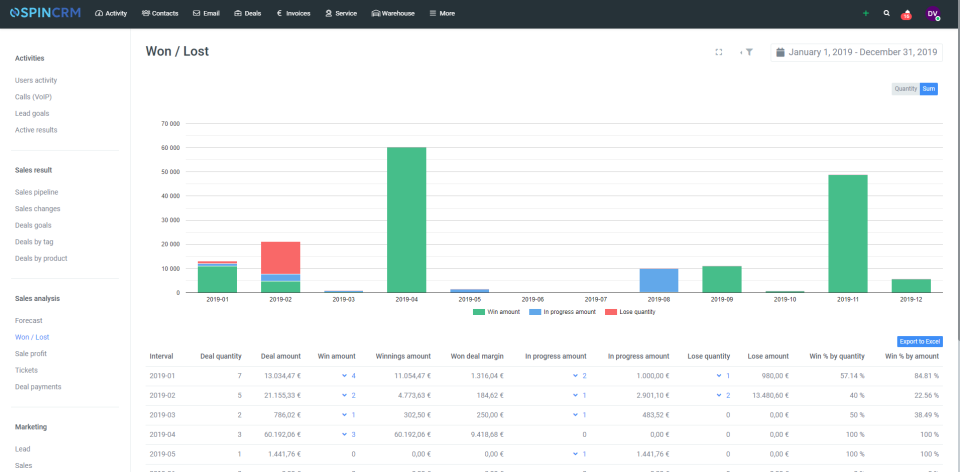Open the Deals menu
This screenshot has height=472, width=960.
pyautogui.click(x=247, y=13)
